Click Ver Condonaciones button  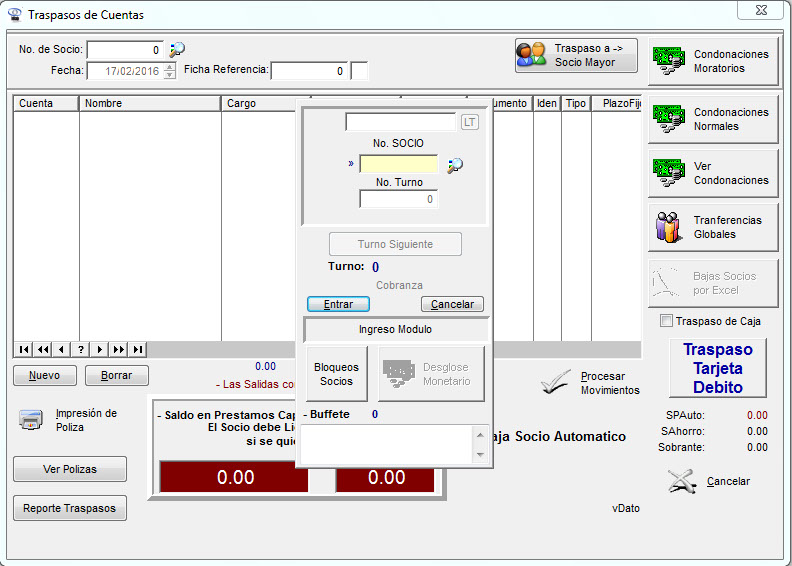(713, 174)
